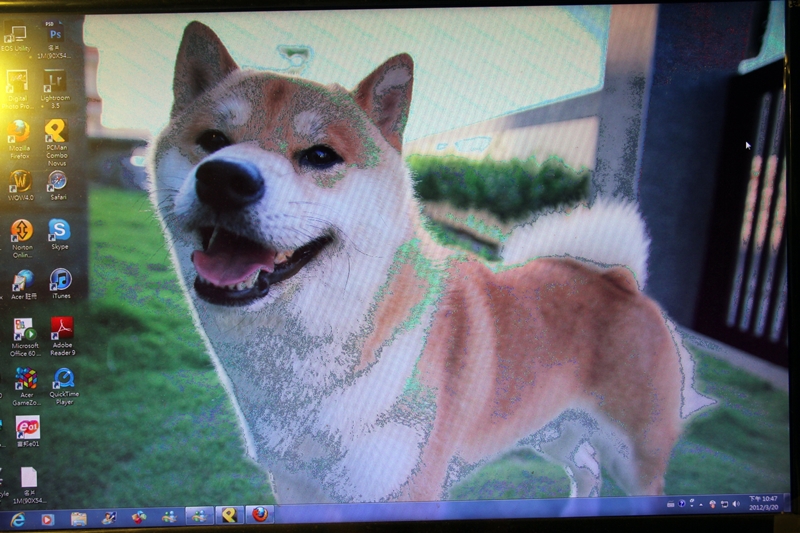This screenshot has width=800, height=533.
Task: Select the PCMan Combo Novus icon
Action: pos(56,143)
